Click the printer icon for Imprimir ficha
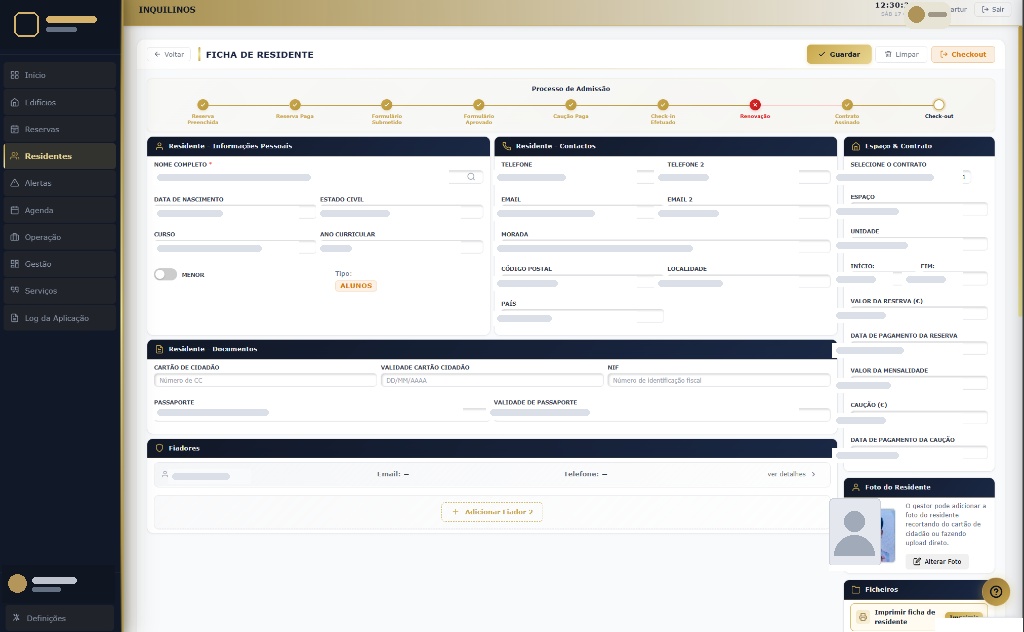The width and height of the screenshot is (1024, 632). point(863,617)
